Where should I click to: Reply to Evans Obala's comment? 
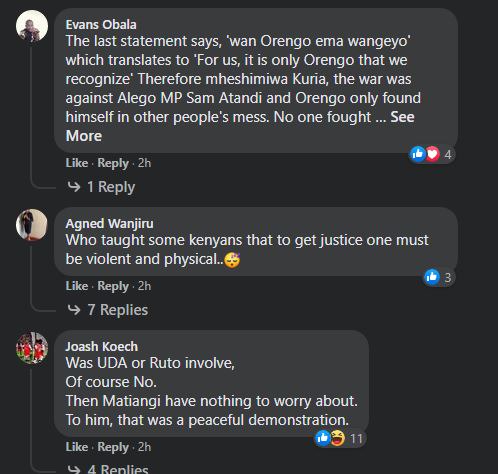click(x=113, y=163)
